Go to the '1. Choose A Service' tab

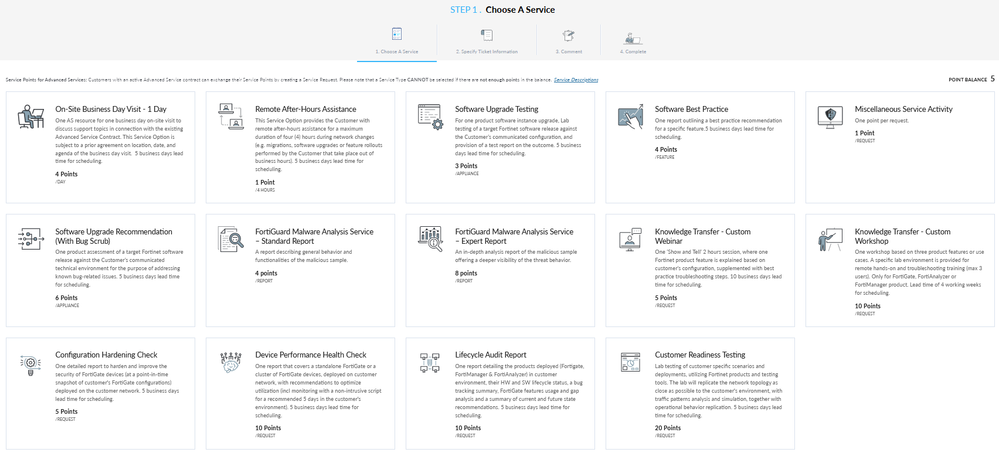(x=397, y=43)
